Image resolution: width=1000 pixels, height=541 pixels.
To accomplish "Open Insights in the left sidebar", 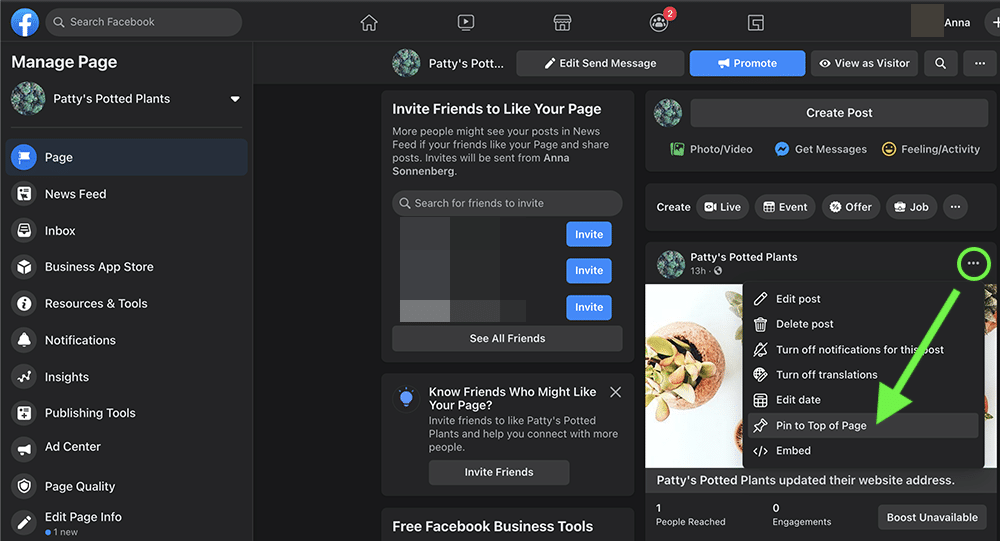I will [x=67, y=377].
